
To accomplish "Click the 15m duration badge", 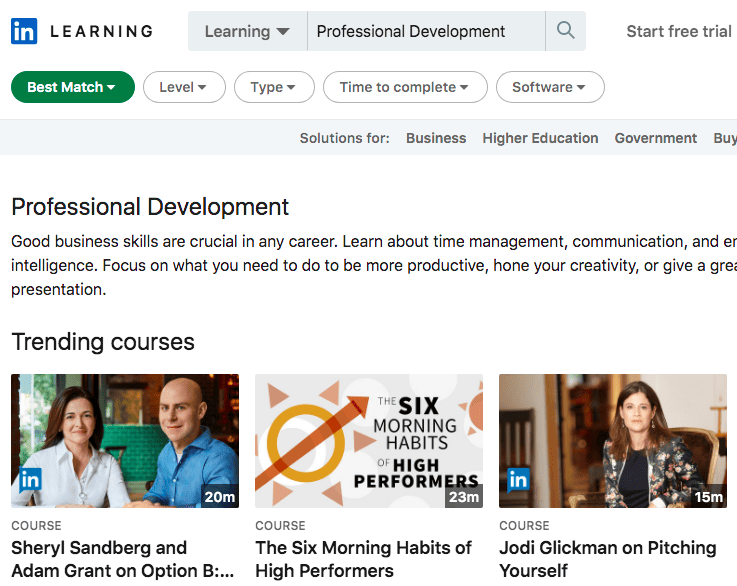I will (708, 496).
